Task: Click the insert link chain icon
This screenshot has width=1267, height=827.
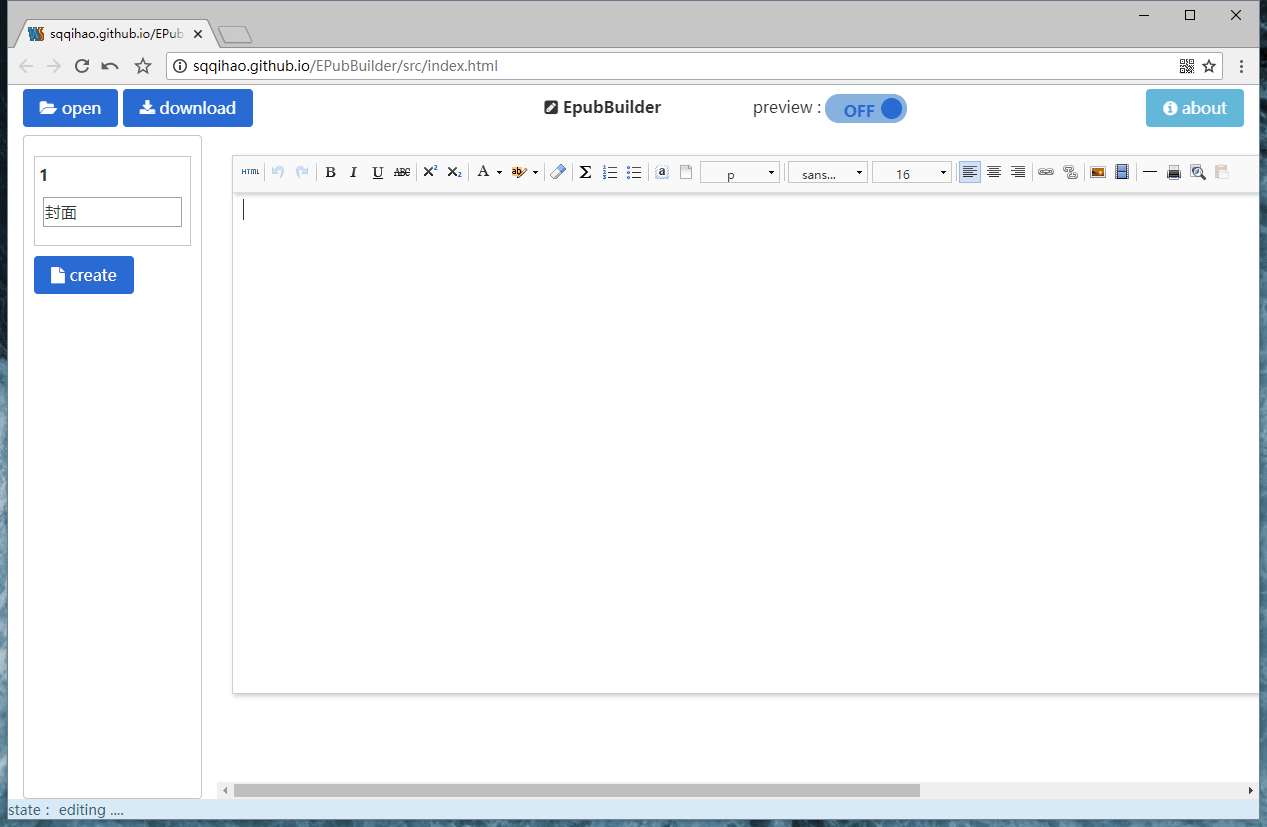Action: pos(1045,171)
